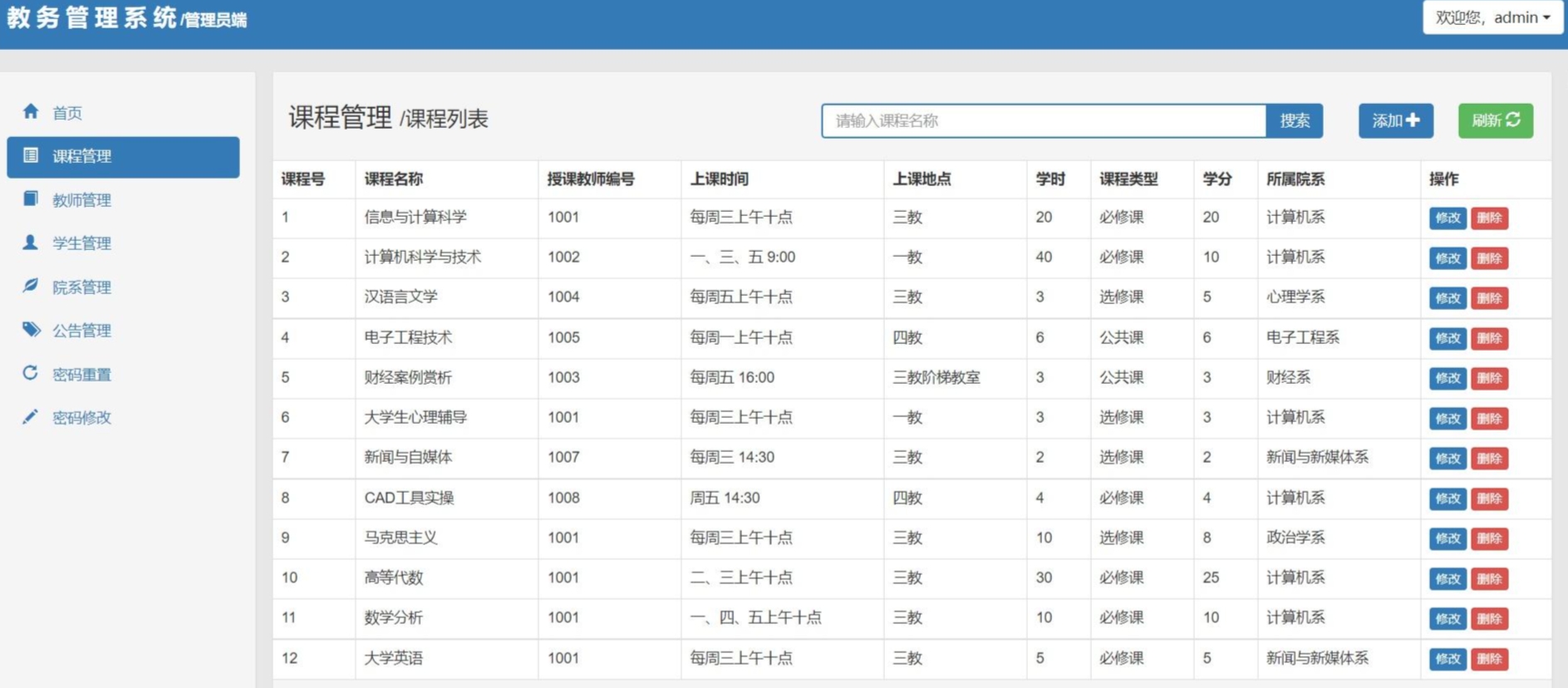The height and width of the screenshot is (688, 1568).
Task: Click the refresh icon beside 密码重置
Action: tap(31, 373)
